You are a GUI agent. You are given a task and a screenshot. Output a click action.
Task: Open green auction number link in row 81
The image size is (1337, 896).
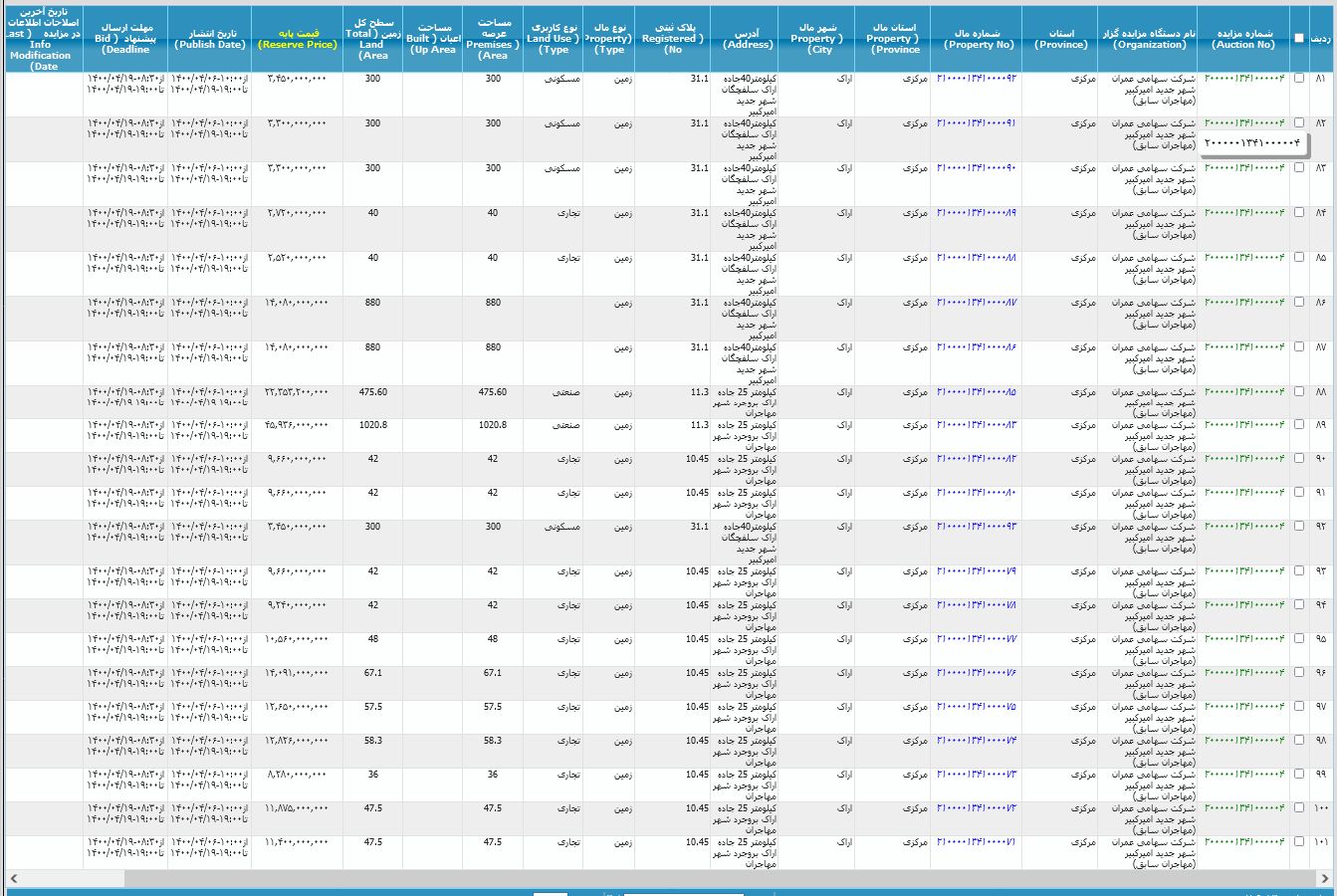1244,78
